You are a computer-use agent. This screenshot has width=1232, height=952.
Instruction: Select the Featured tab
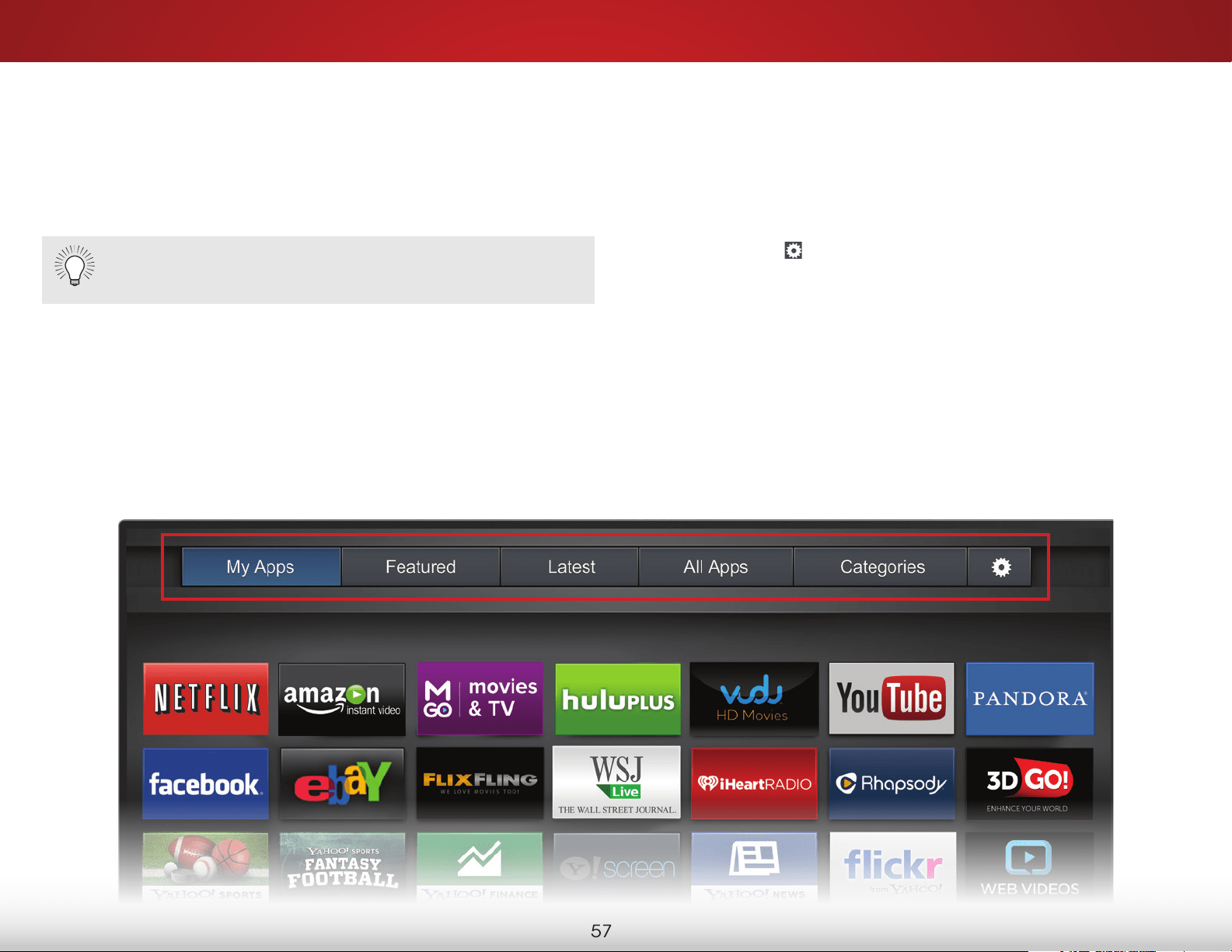pos(421,567)
